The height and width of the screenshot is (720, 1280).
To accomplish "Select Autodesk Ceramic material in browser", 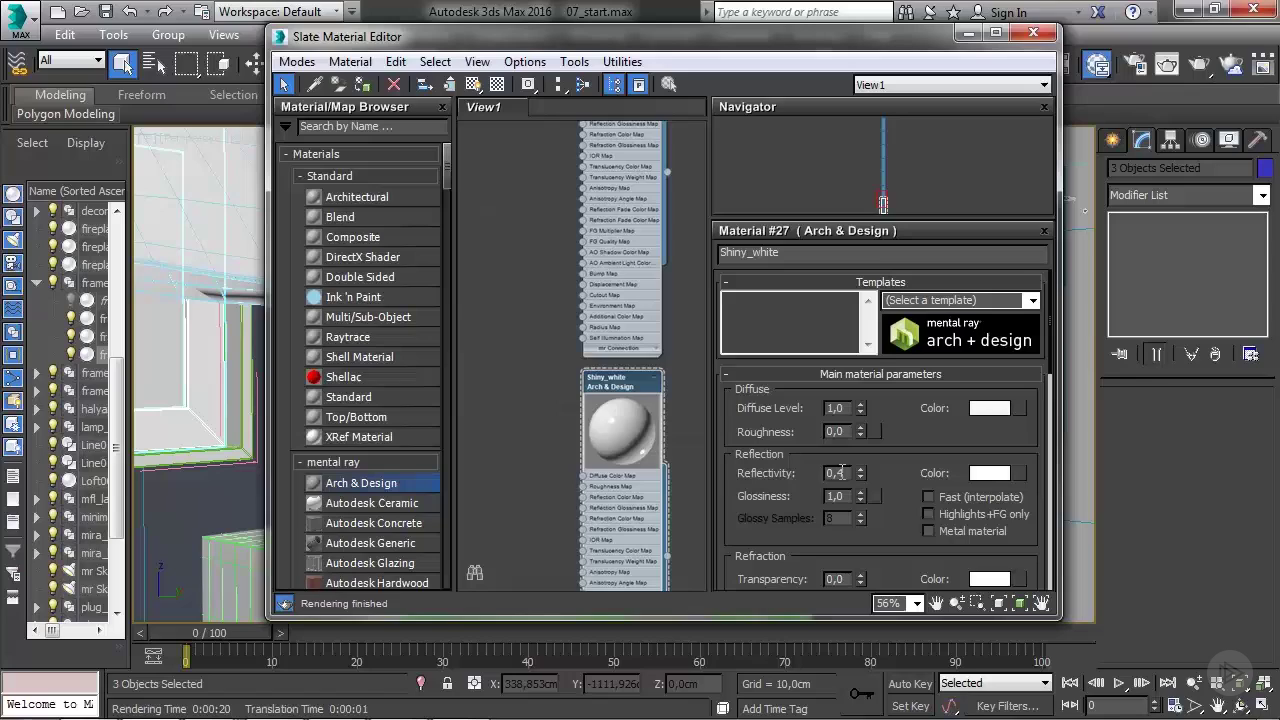I will point(372,503).
